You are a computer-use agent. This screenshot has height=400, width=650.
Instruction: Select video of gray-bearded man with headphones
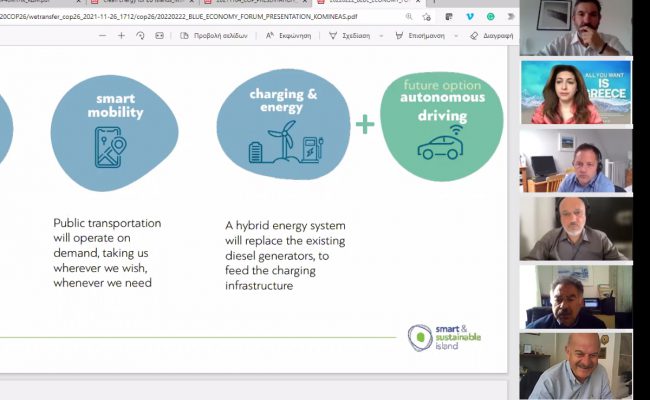pos(576,229)
